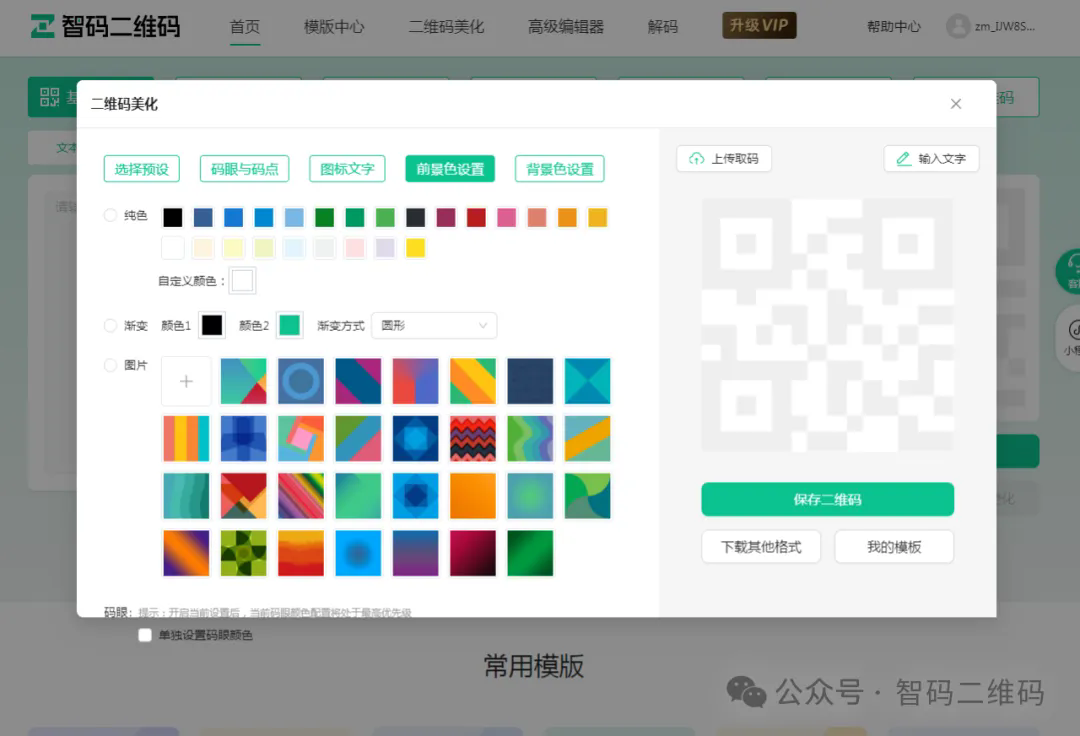
Task: Click the 保存二维码 button
Action: pos(827,499)
